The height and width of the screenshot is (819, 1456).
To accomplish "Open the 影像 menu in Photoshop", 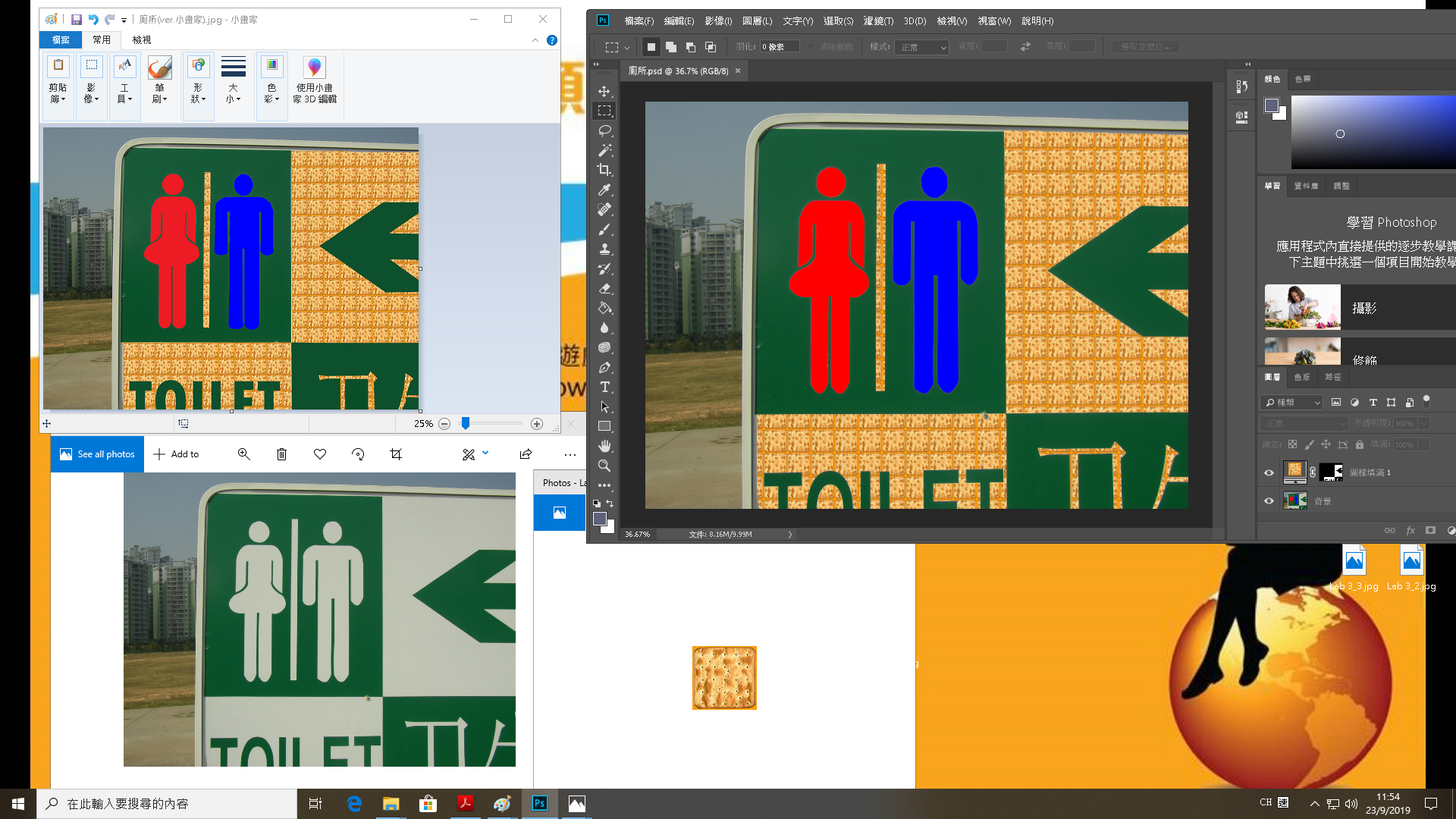I will [x=718, y=20].
